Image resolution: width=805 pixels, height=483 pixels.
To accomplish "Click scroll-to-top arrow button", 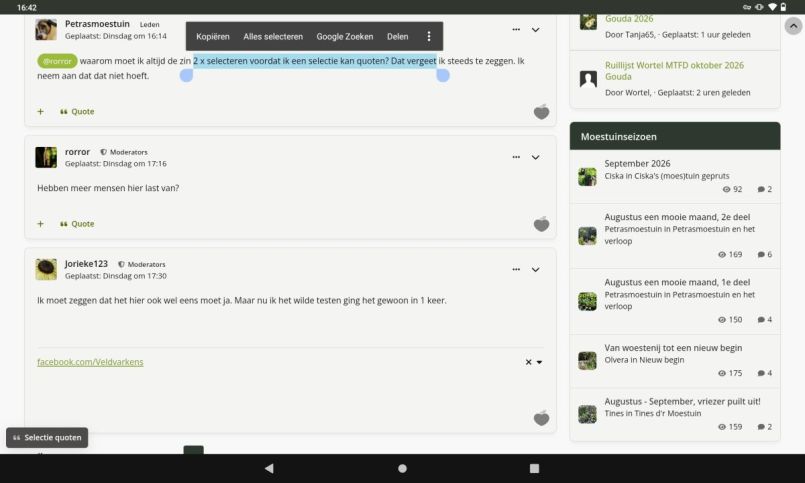I will coord(793,26).
